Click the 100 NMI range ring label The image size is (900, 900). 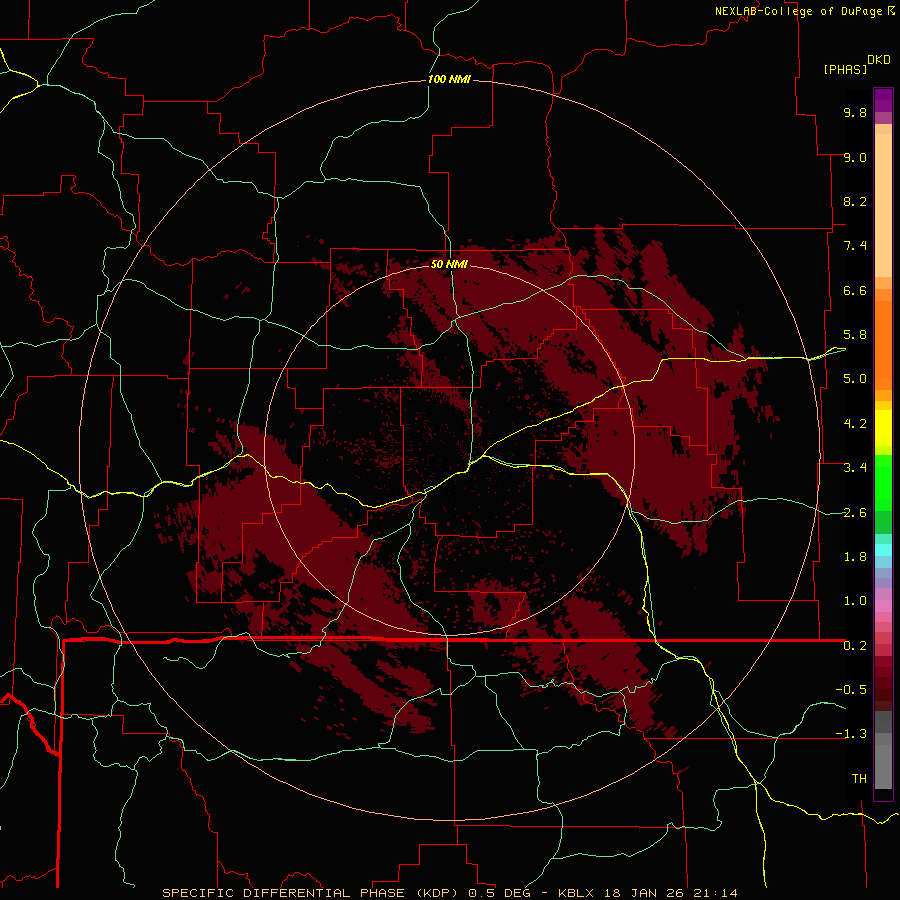(x=449, y=79)
